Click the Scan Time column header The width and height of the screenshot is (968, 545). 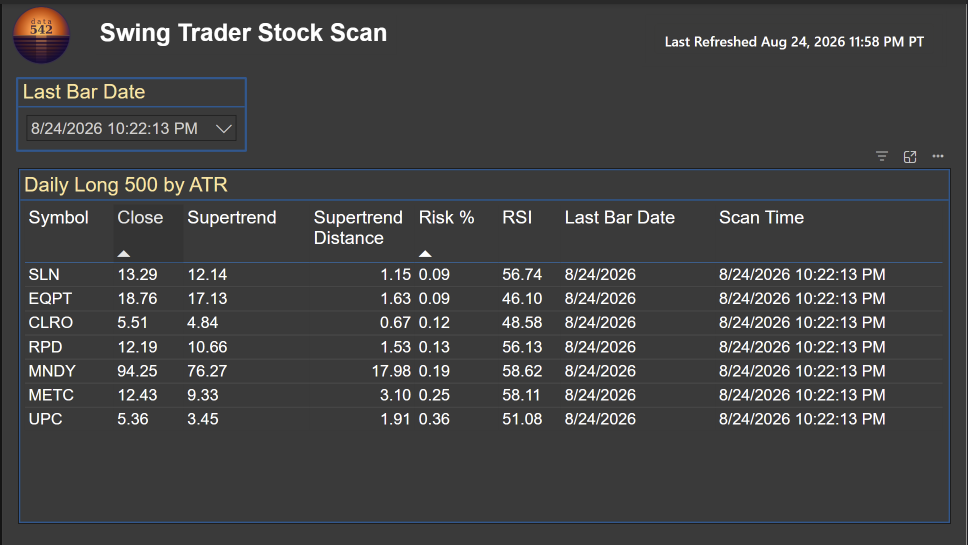click(x=761, y=217)
